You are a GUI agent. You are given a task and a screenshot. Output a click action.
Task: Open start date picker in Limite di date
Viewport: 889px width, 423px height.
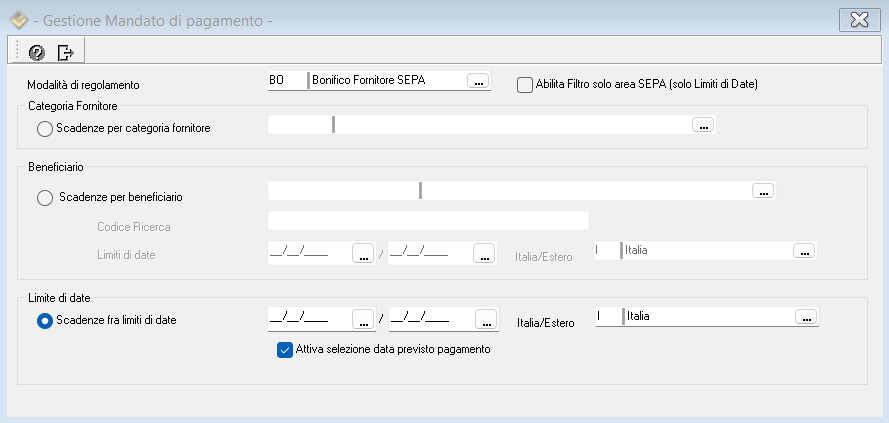tap(363, 319)
